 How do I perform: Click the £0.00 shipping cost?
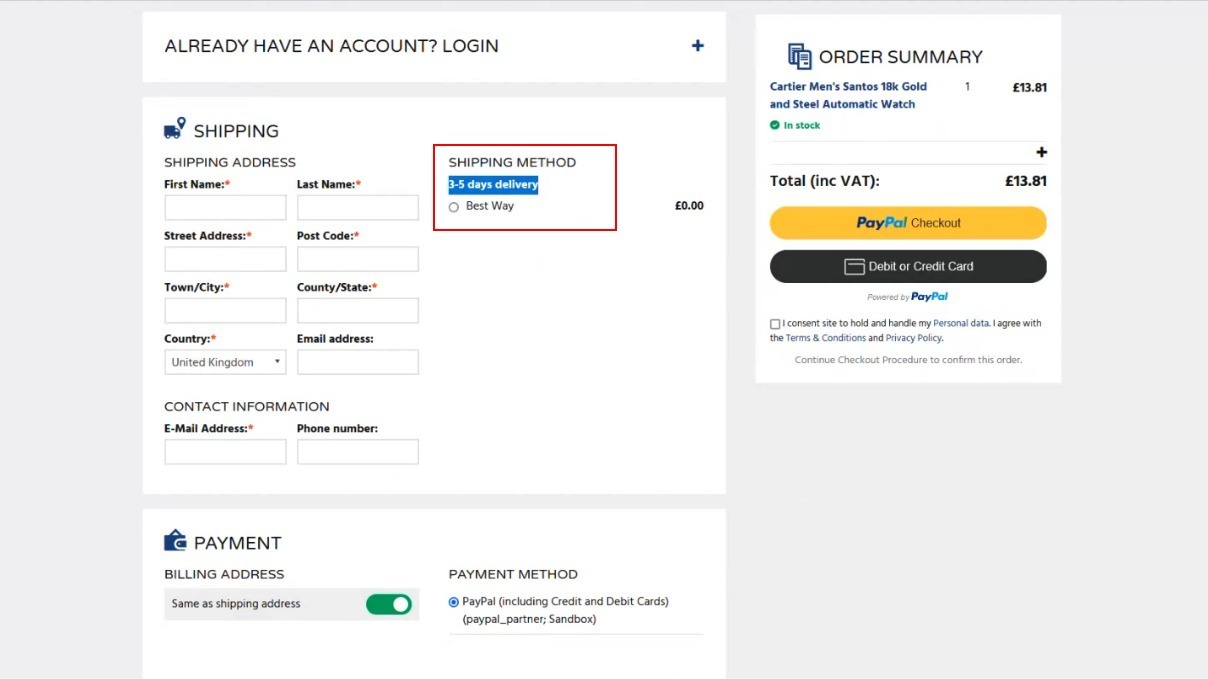tap(689, 206)
